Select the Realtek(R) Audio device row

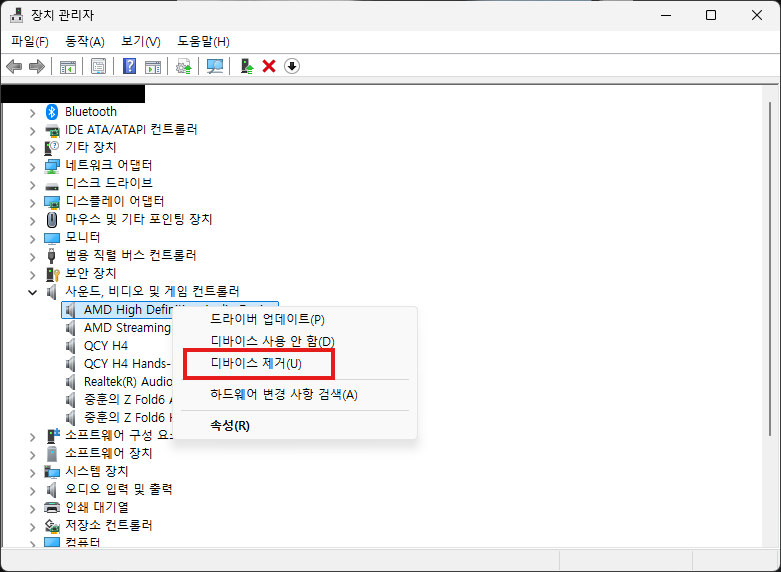pos(119,382)
